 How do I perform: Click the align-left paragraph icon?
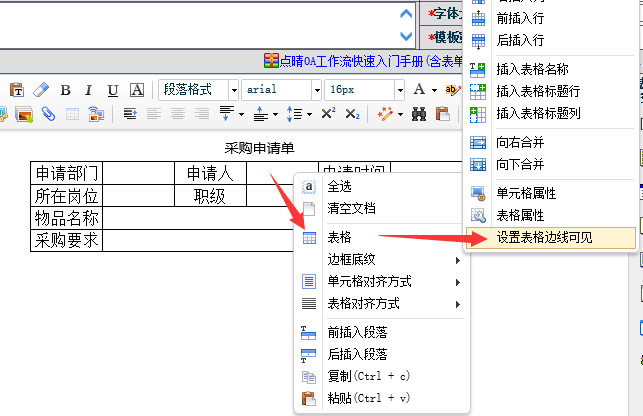coord(130,114)
